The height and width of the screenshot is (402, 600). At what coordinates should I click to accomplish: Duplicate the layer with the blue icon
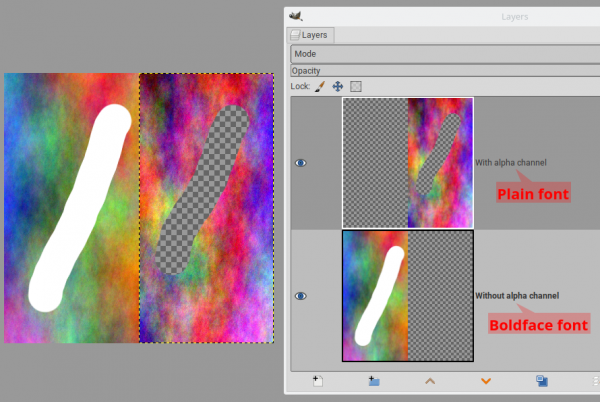tap(542, 381)
